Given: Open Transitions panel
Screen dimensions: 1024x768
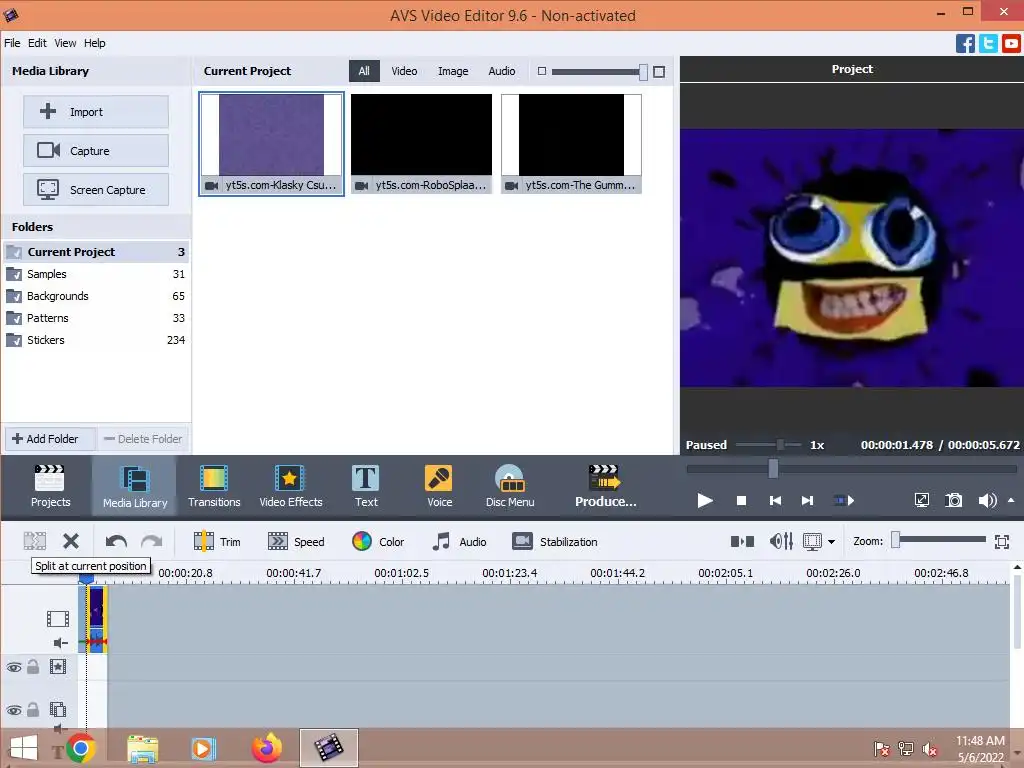Looking at the screenshot, I should click(x=214, y=486).
